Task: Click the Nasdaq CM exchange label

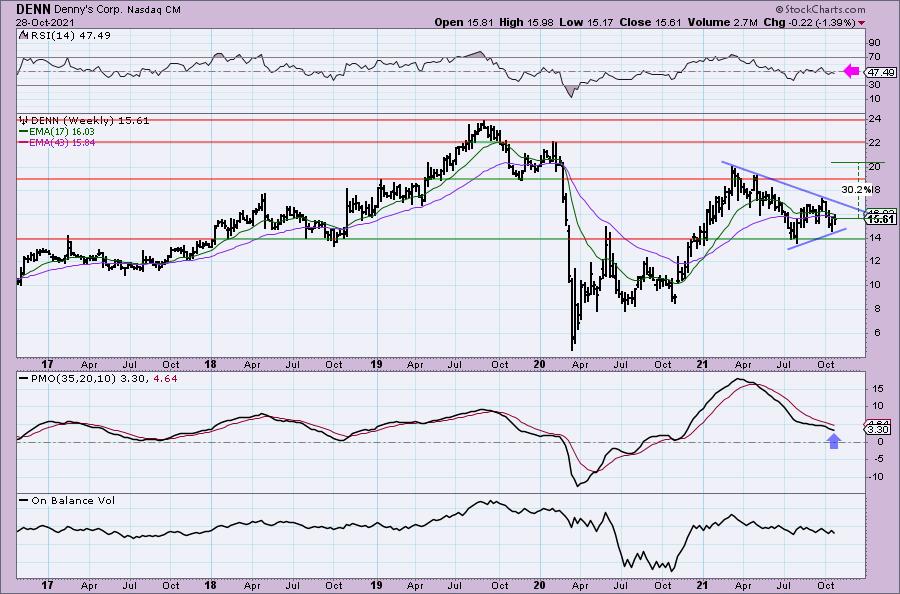Action: (152, 10)
